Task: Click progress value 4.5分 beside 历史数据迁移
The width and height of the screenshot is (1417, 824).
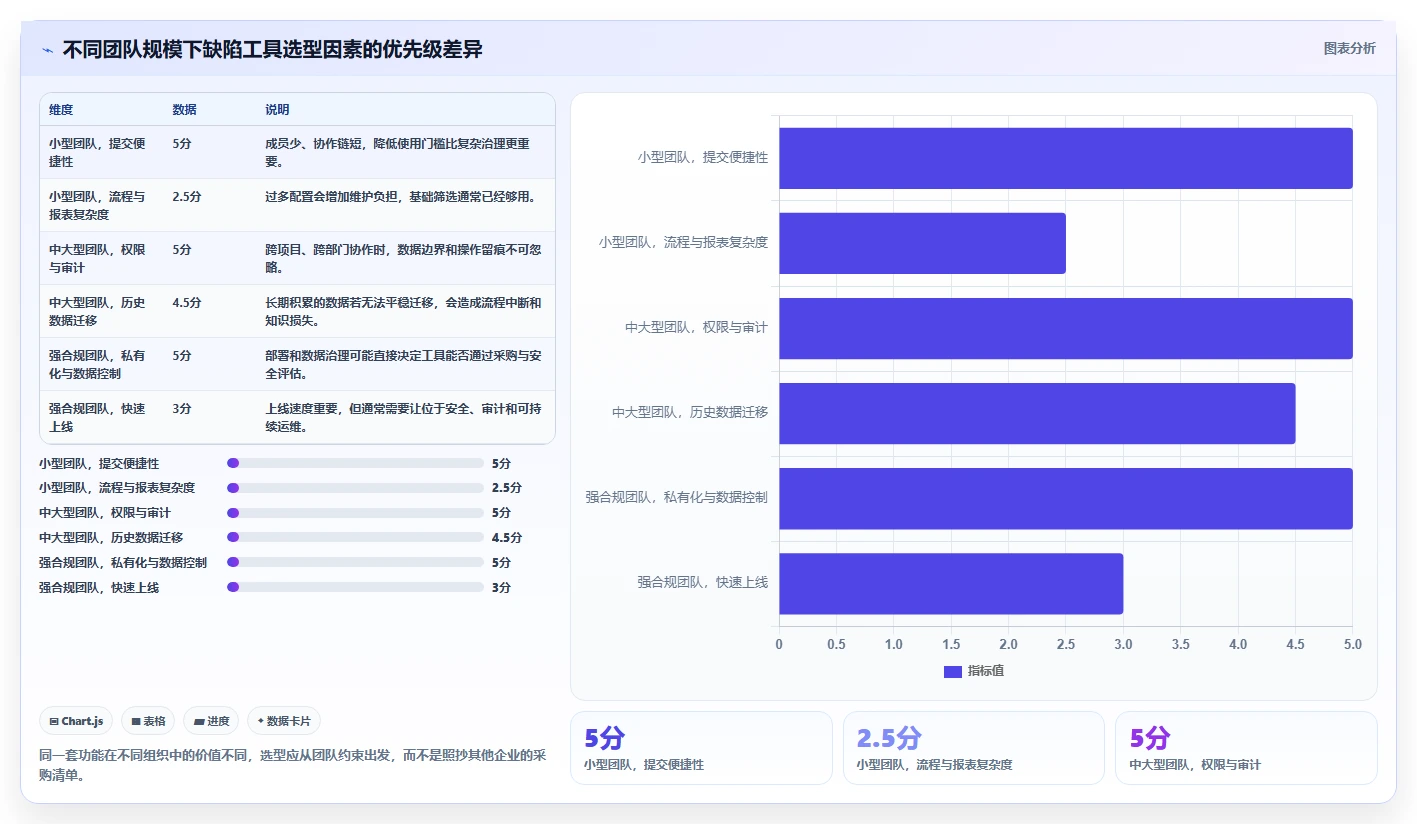Action: click(507, 538)
